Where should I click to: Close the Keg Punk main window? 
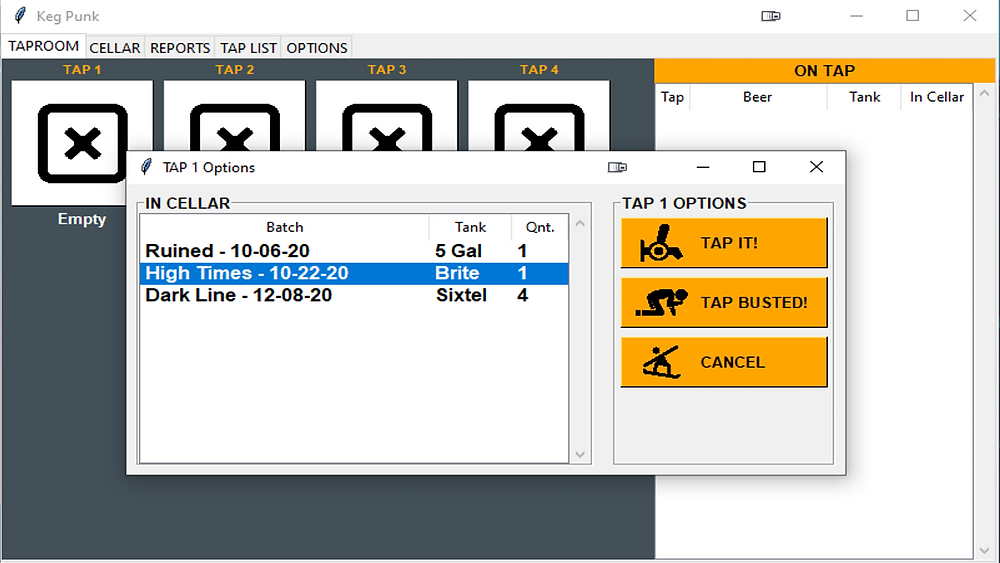(970, 16)
